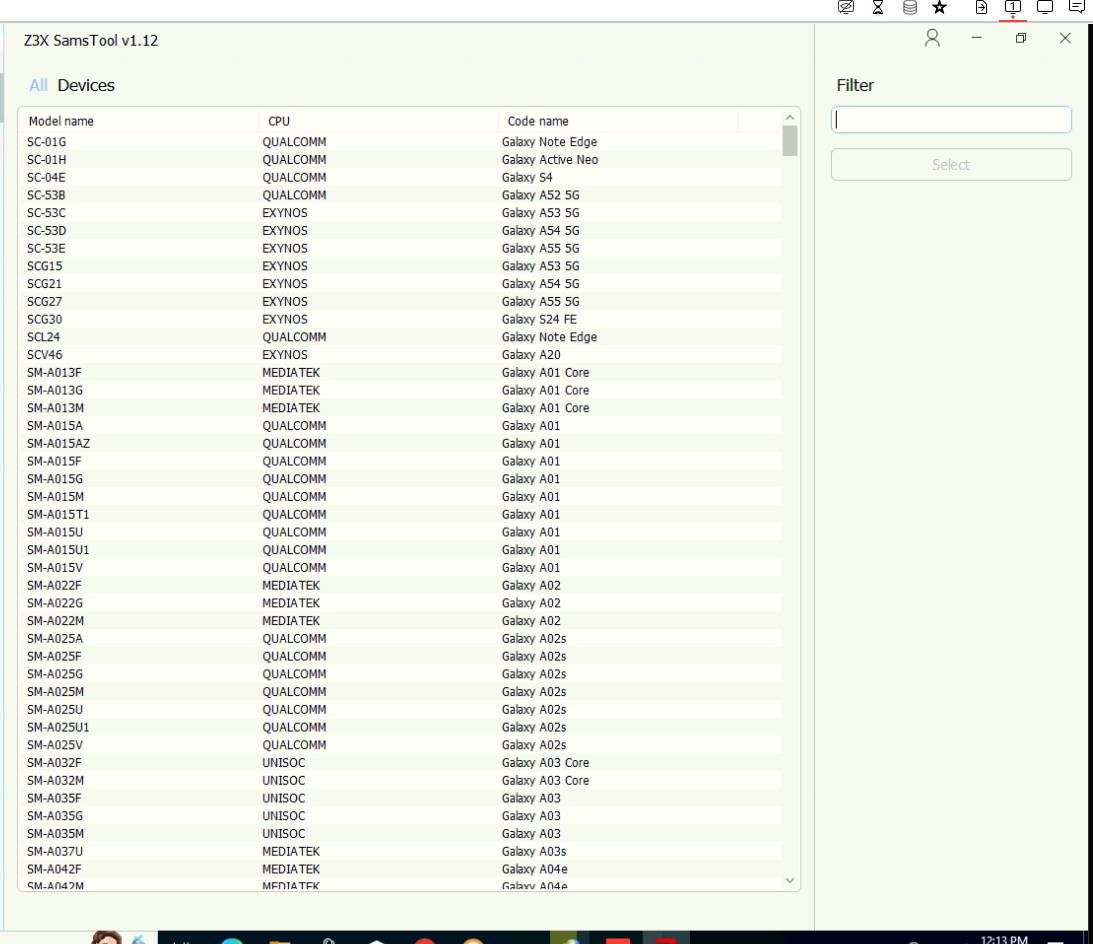Select the SC-01G device row
1093x944 pixels.
tap(401, 142)
